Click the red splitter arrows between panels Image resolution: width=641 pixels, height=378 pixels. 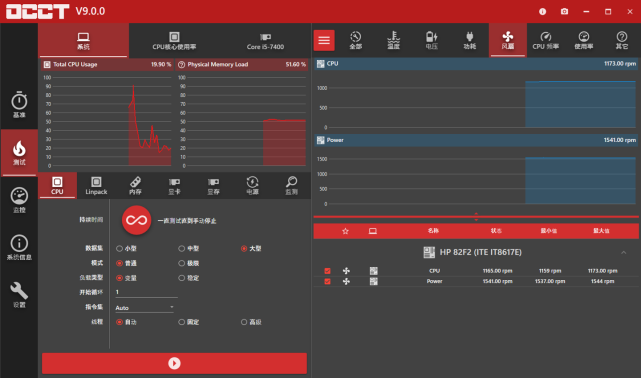tap(476, 217)
